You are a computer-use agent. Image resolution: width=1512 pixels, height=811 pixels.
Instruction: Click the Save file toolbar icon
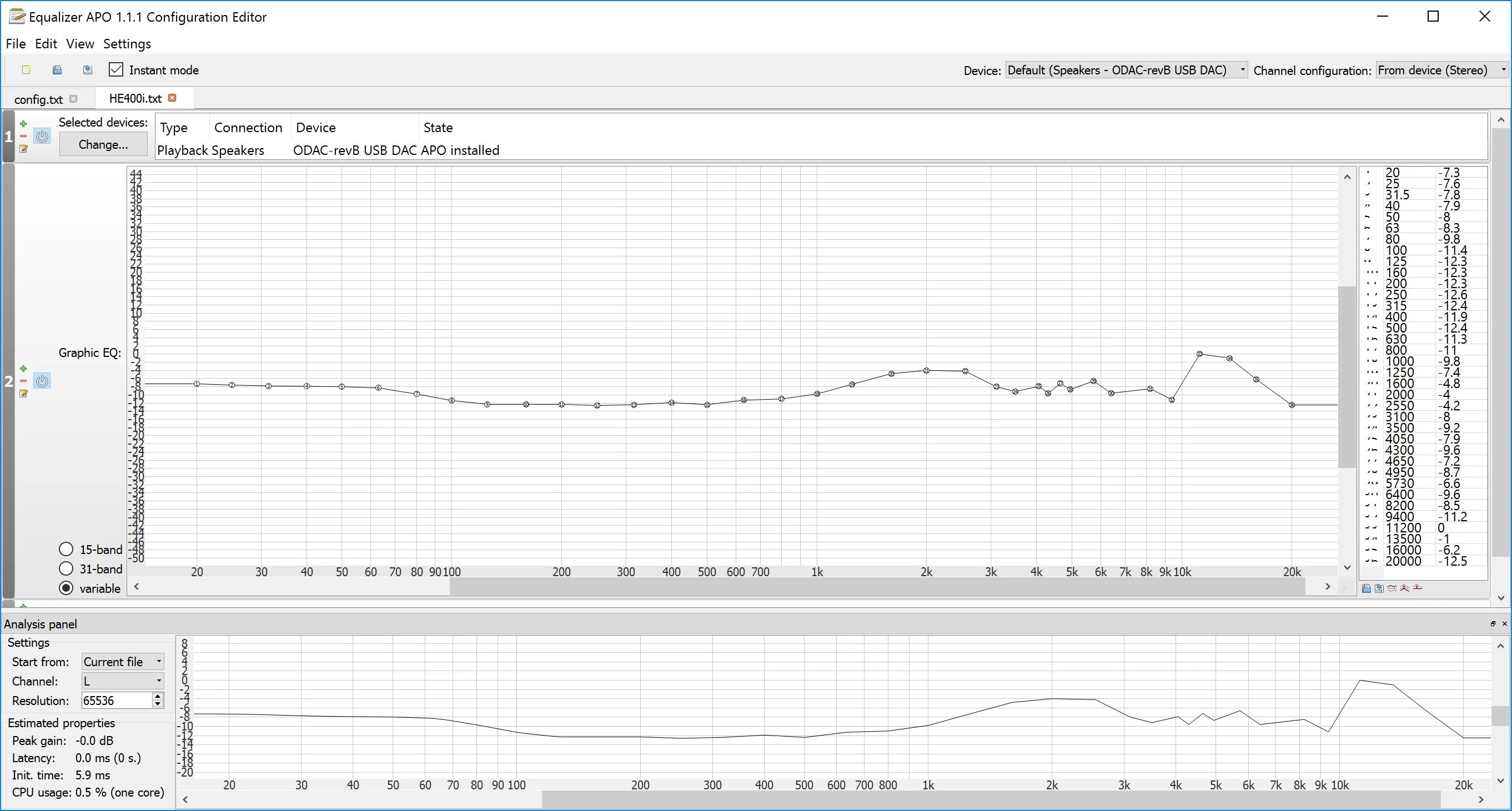88,70
